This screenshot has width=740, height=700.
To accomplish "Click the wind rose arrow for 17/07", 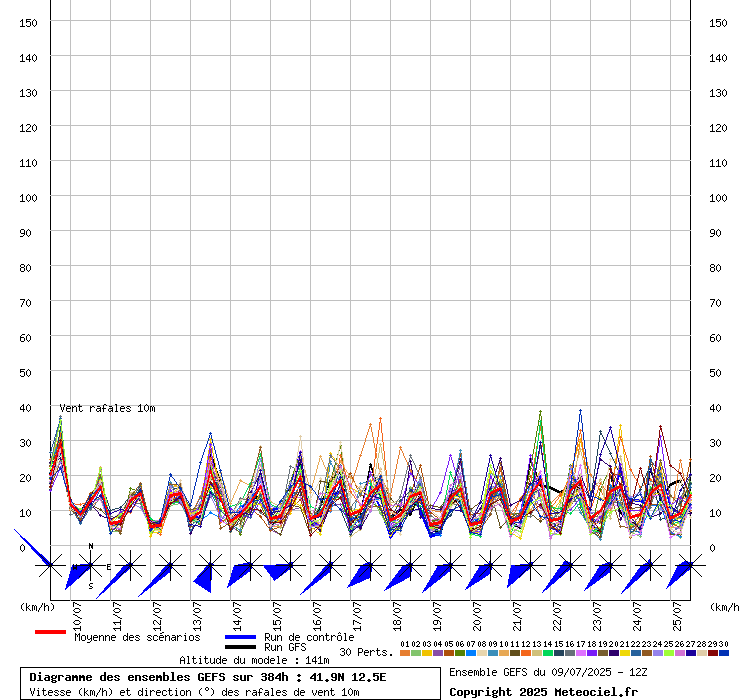I will tap(360, 576).
